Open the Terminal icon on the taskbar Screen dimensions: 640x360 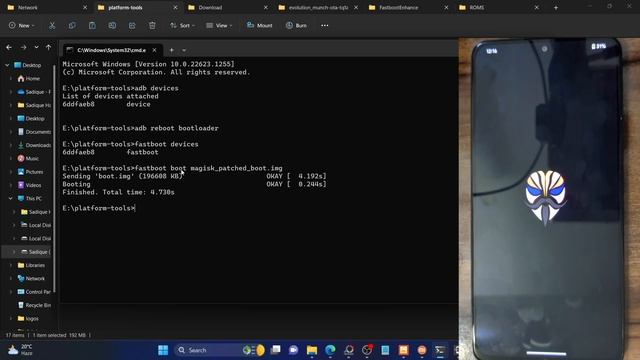tap(440, 350)
